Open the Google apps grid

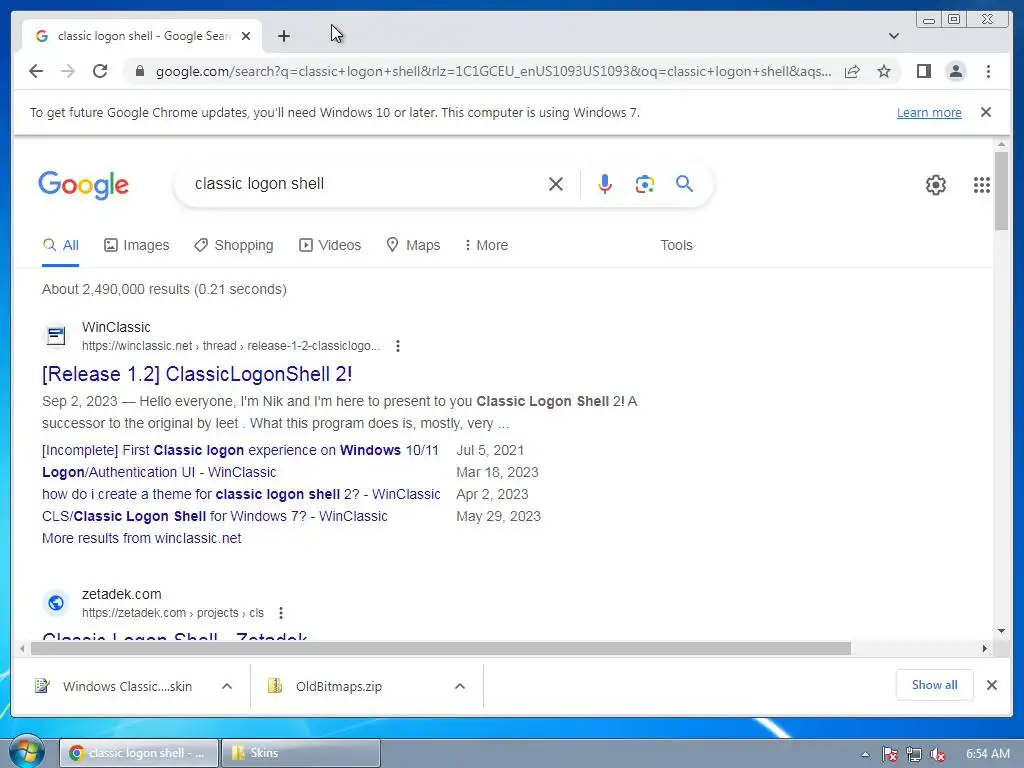tap(982, 185)
